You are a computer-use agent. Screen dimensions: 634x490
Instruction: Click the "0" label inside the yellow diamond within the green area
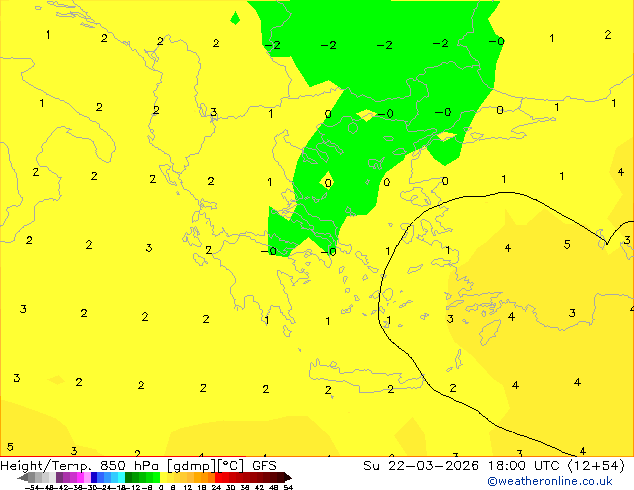[x=328, y=183]
